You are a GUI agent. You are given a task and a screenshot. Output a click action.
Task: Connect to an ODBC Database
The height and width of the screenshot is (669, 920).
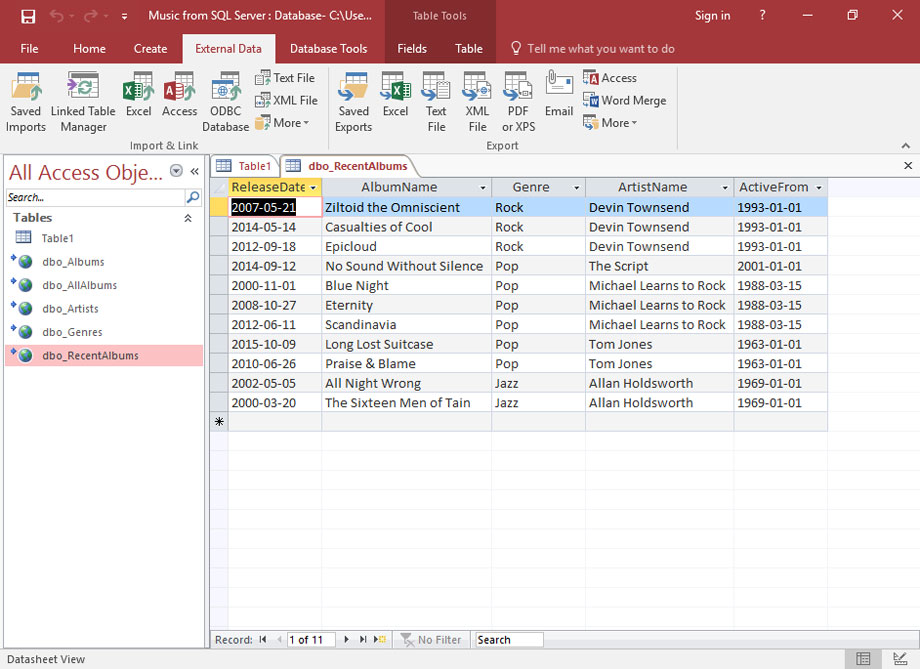tap(225, 99)
